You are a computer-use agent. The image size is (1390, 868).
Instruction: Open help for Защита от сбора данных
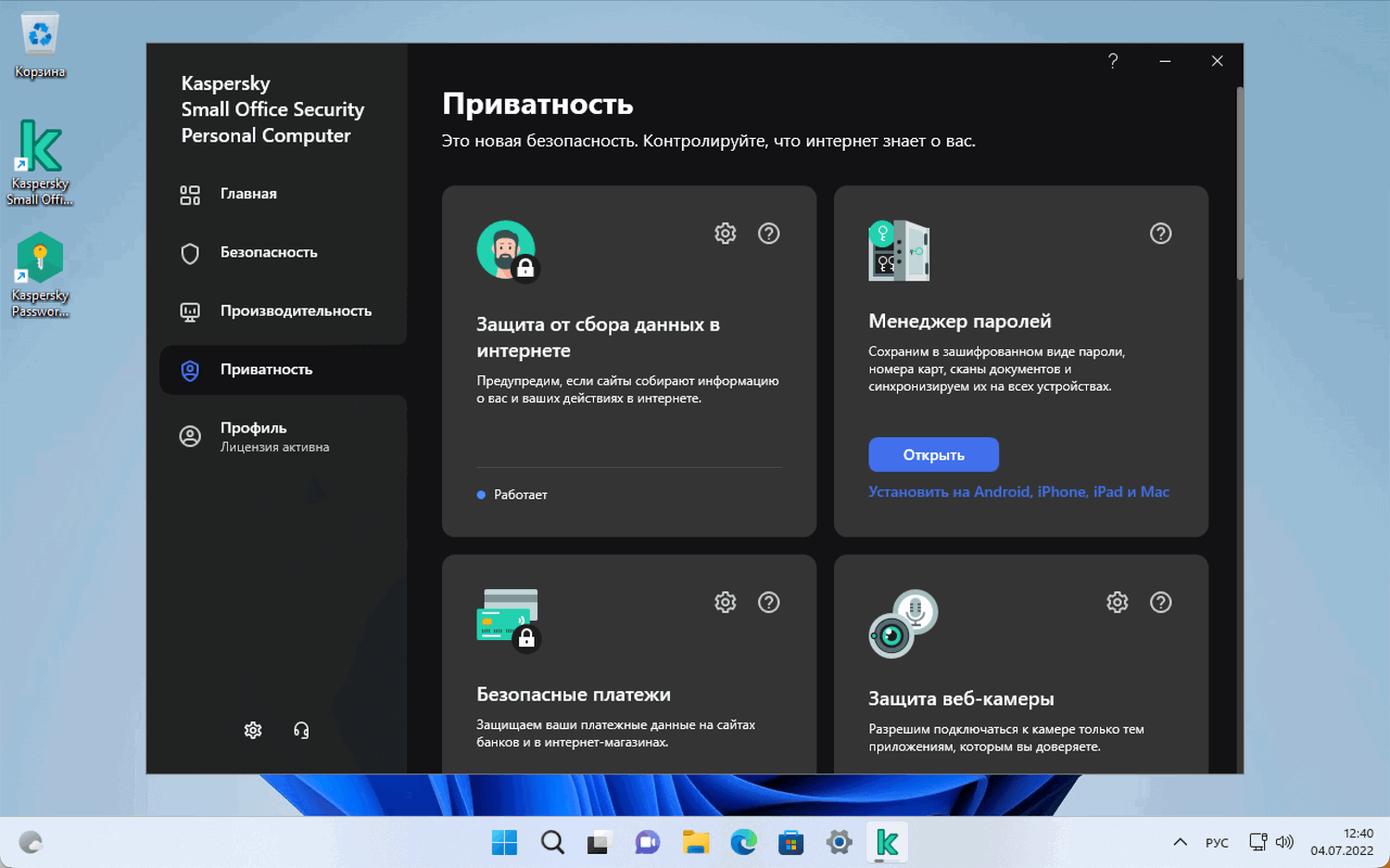pos(768,233)
